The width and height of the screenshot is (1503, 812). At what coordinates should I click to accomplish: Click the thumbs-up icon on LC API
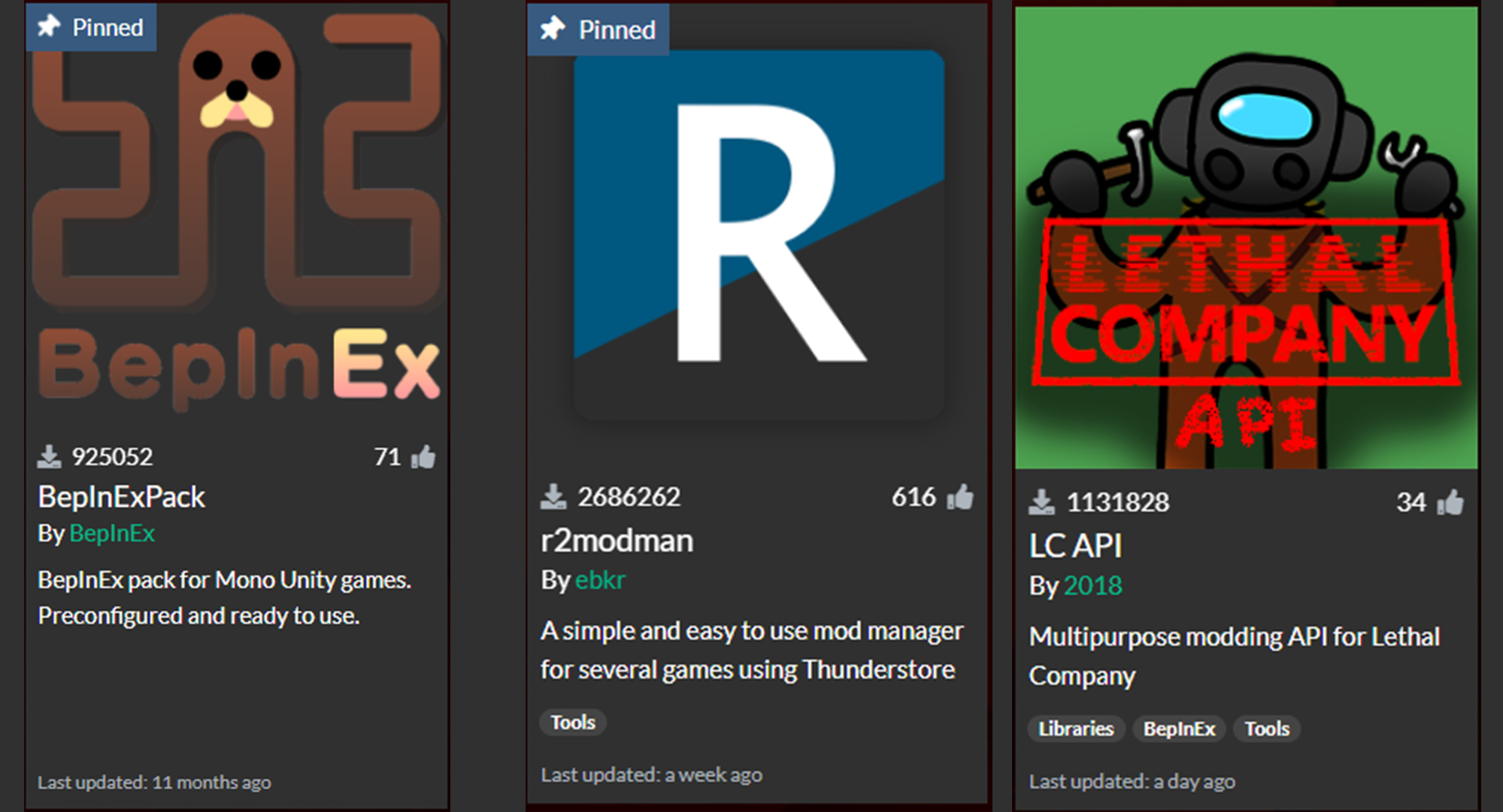point(1450,502)
